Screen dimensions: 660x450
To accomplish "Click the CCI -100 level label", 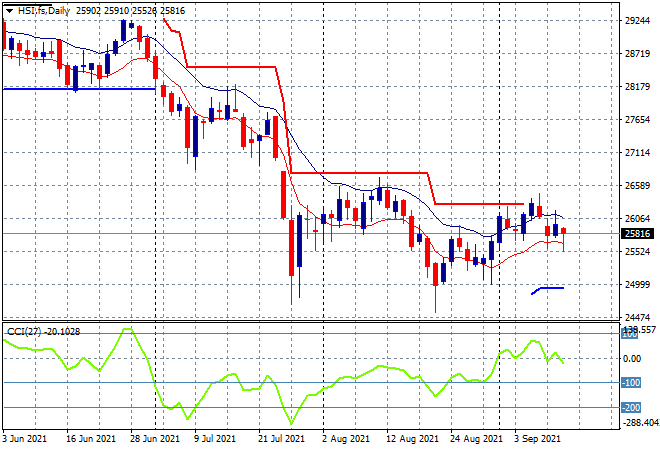I will coord(631,383).
